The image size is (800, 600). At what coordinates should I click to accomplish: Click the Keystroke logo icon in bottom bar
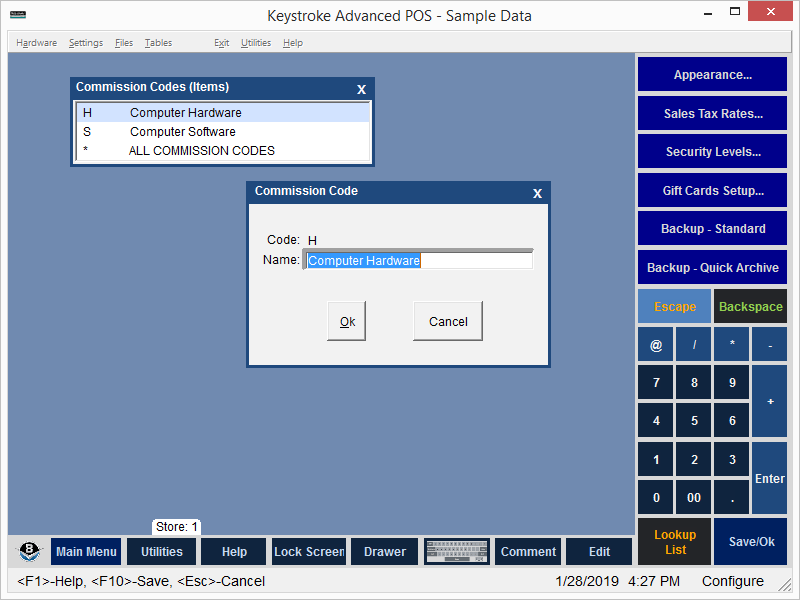point(30,552)
